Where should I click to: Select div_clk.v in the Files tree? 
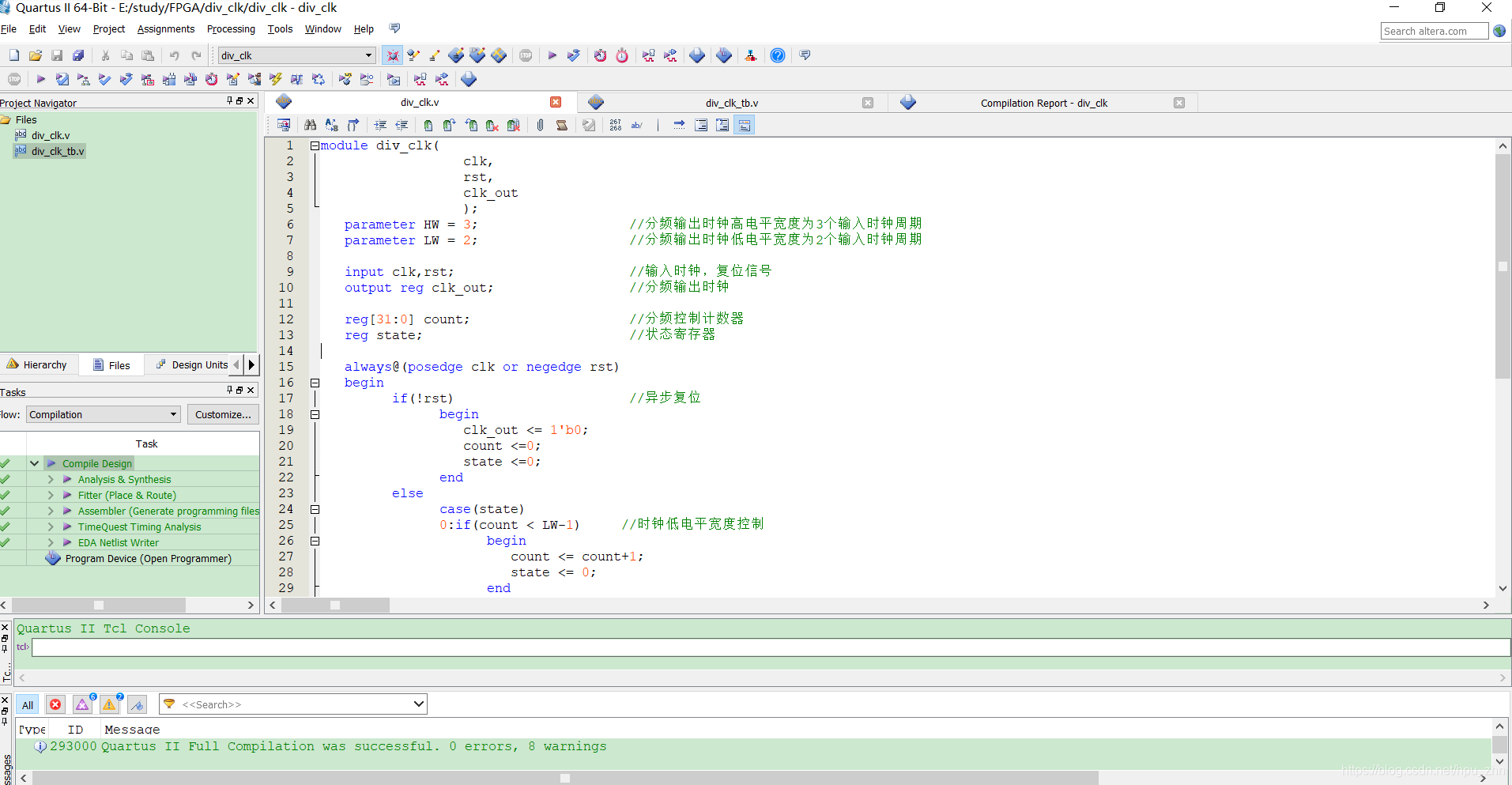(51, 135)
